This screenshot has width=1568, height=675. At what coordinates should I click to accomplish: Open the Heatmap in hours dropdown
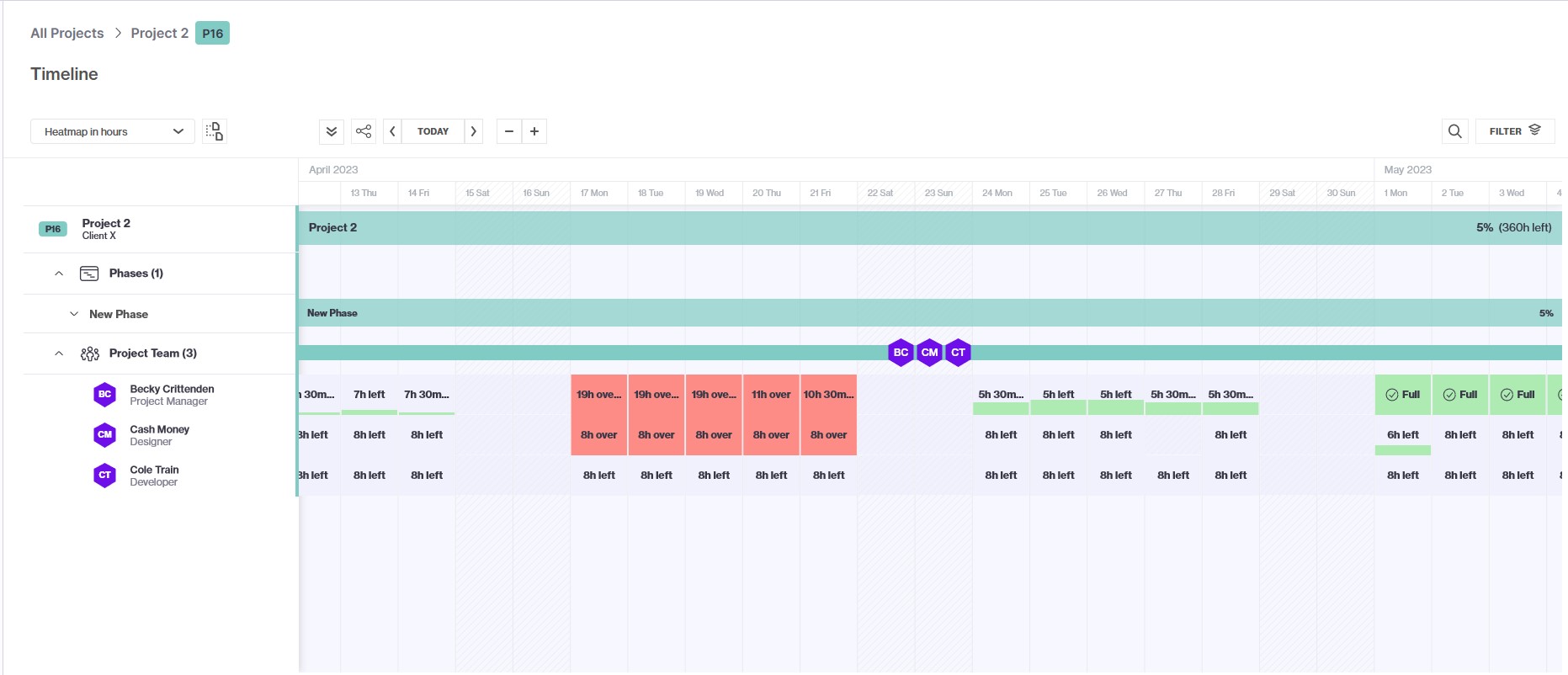pos(113,131)
